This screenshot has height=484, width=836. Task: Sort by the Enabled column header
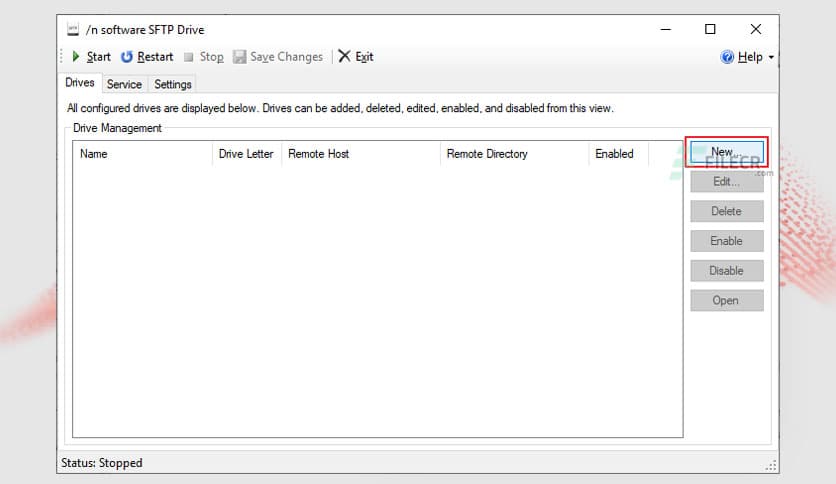[x=618, y=154]
